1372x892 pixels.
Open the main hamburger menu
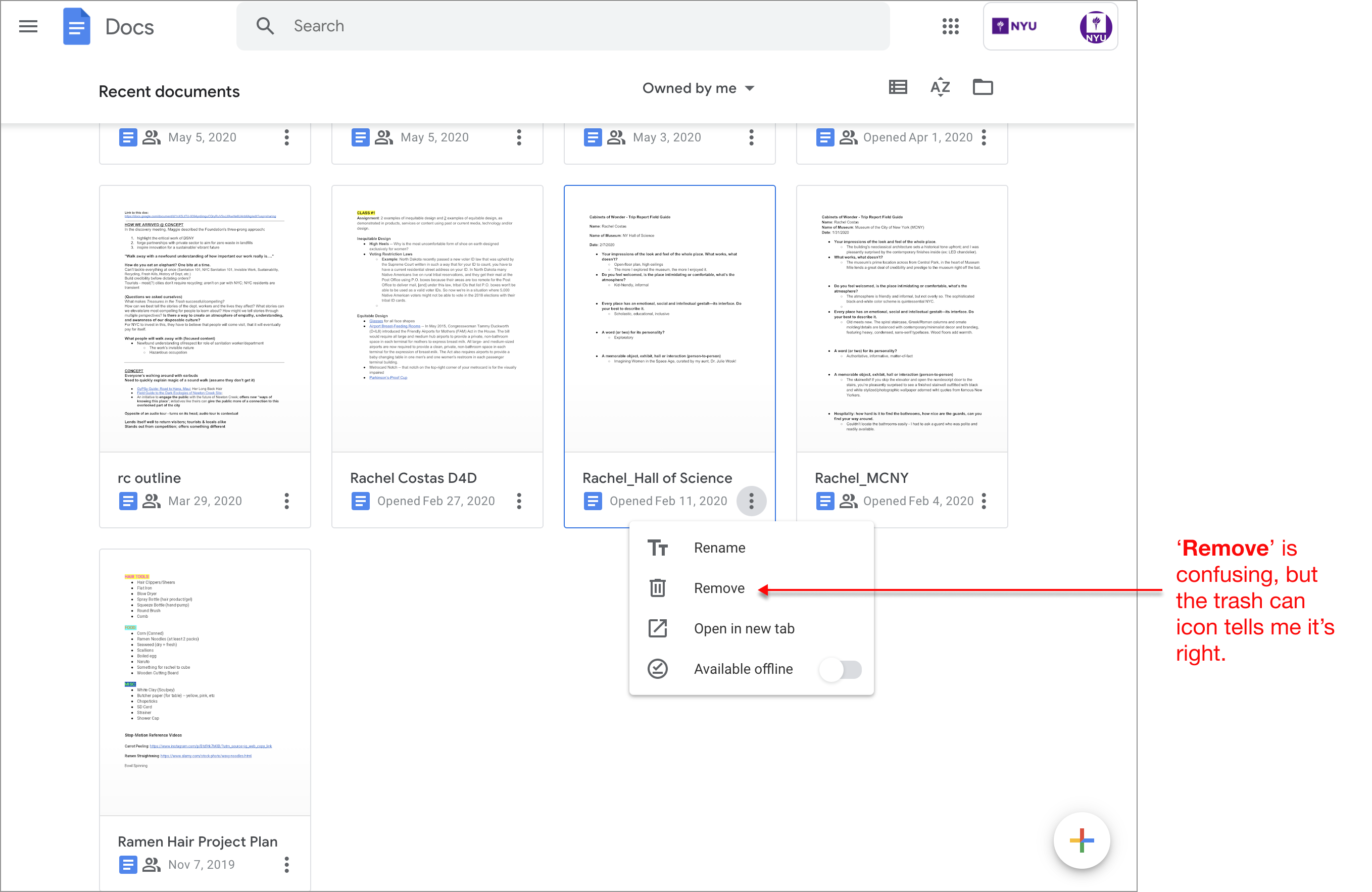28,26
